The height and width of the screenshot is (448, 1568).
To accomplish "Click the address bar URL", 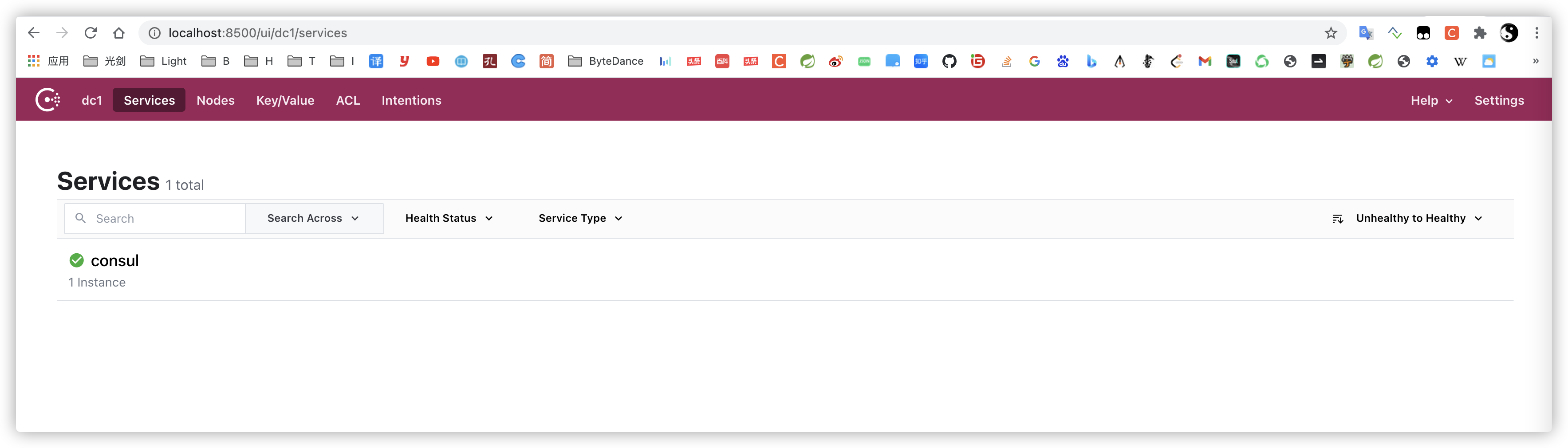I will tap(257, 33).
